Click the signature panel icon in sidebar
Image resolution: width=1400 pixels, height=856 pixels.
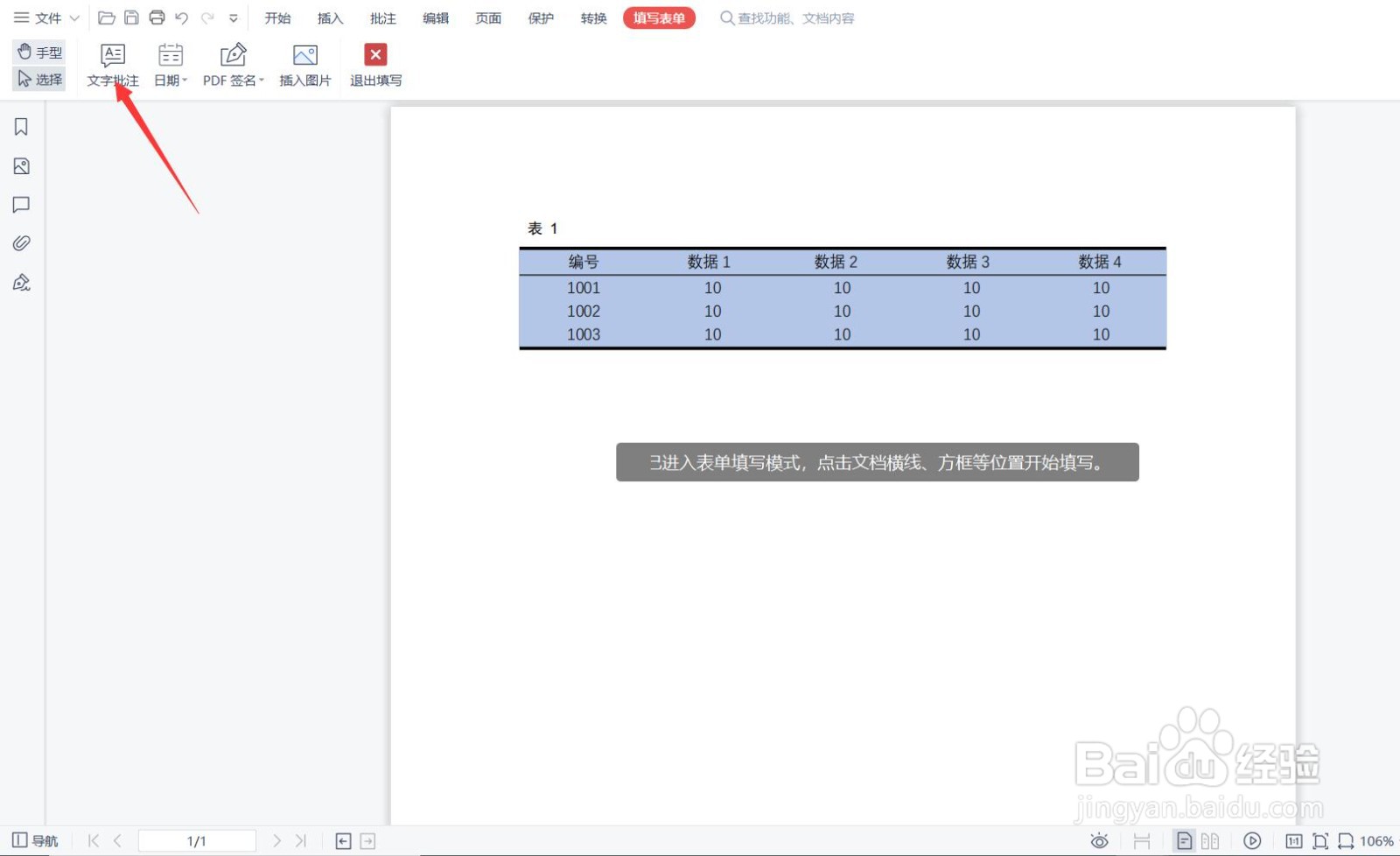(21, 282)
